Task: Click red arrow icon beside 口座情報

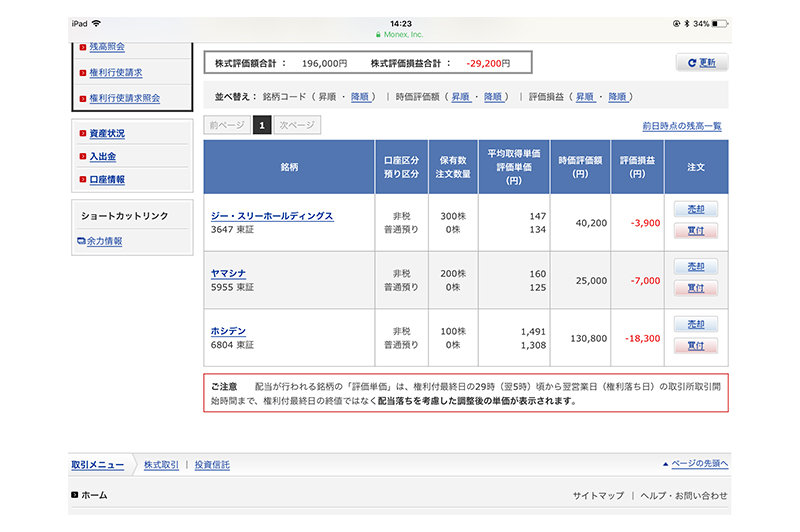Action: coord(83,179)
